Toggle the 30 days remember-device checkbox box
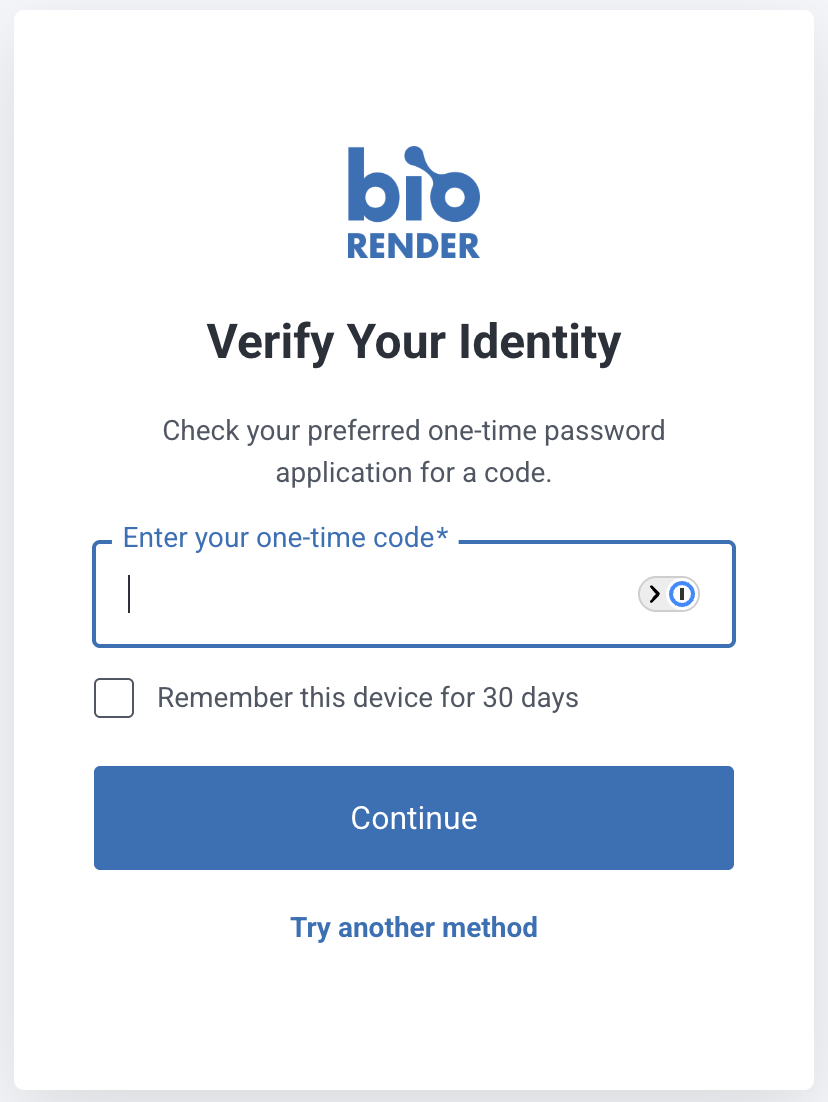 pos(114,697)
